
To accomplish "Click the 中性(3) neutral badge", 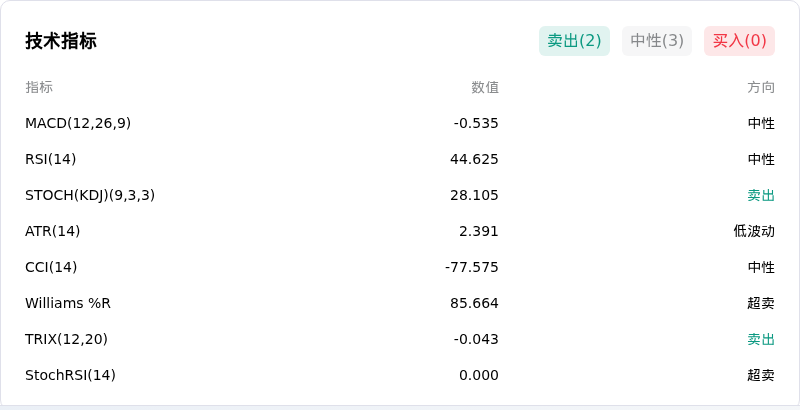I will pyautogui.click(x=657, y=41).
